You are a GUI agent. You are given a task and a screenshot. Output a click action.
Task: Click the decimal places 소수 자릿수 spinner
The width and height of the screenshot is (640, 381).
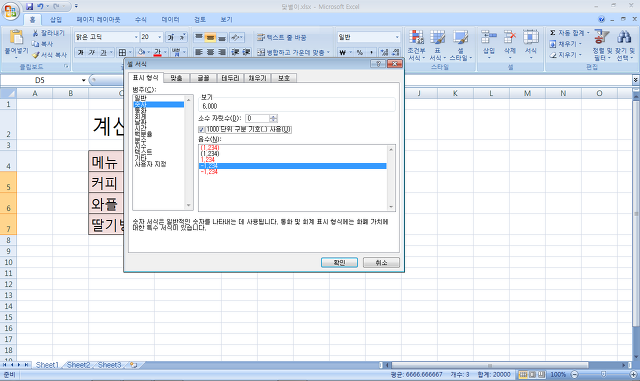[273, 118]
